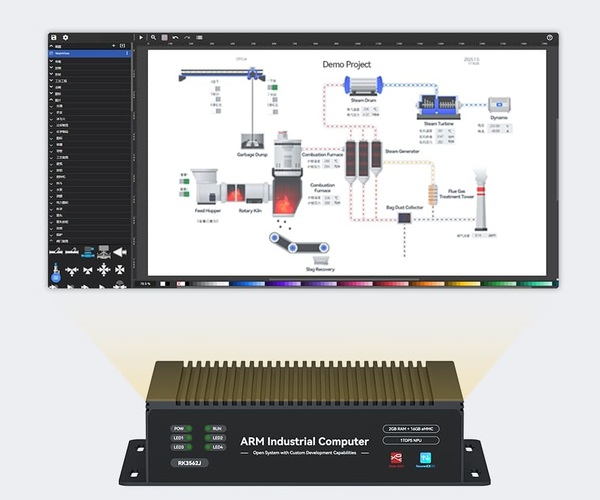Choose an orange shade from the color palette strip
Image resolution: width=600 pixels, height=500 pixels.
point(427,284)
